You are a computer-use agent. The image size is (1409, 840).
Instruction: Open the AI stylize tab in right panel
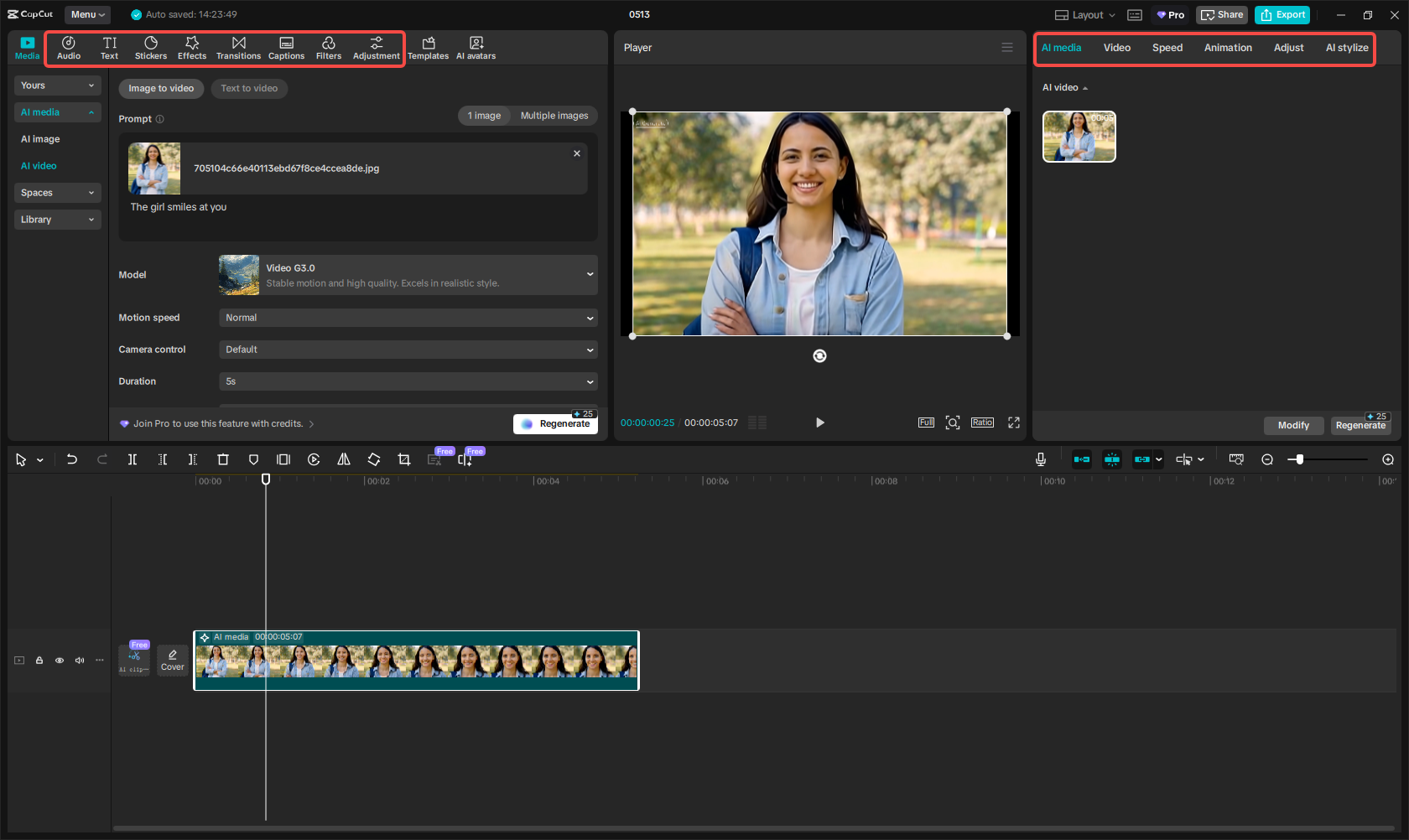click(x=1346, y=48)
